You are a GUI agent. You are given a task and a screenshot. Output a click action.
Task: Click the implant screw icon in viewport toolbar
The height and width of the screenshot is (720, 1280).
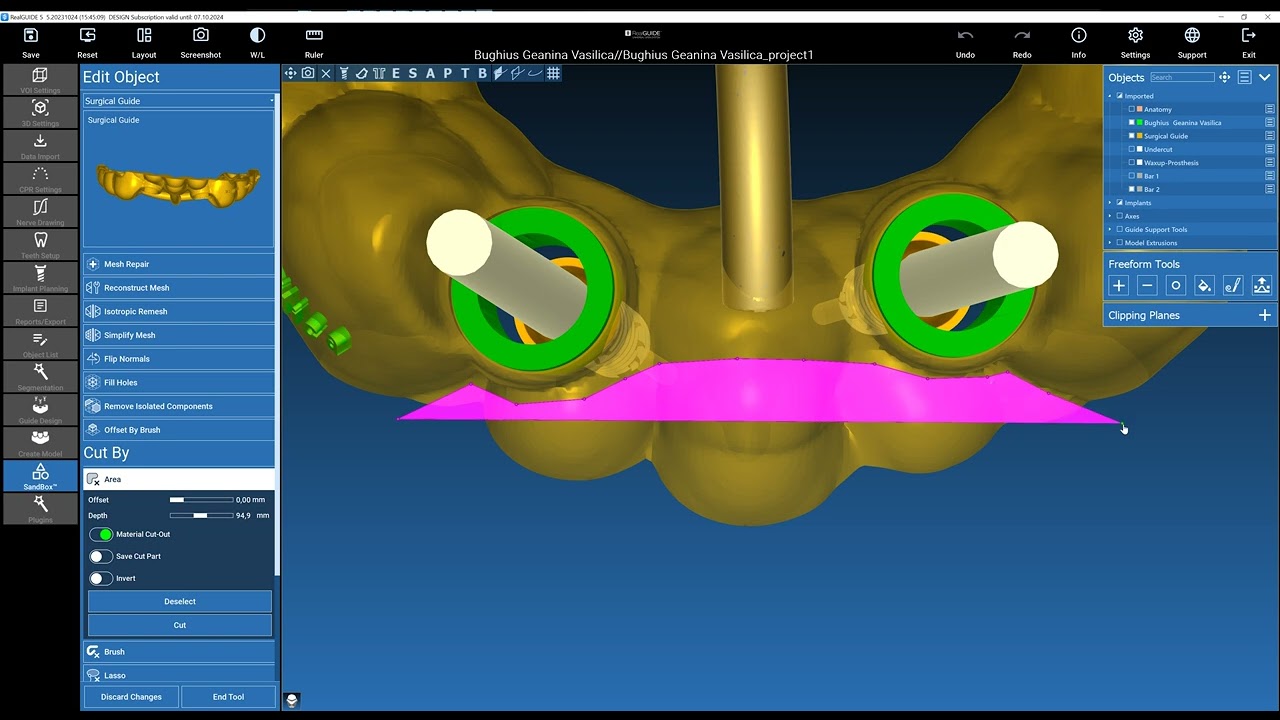(344, 73)
